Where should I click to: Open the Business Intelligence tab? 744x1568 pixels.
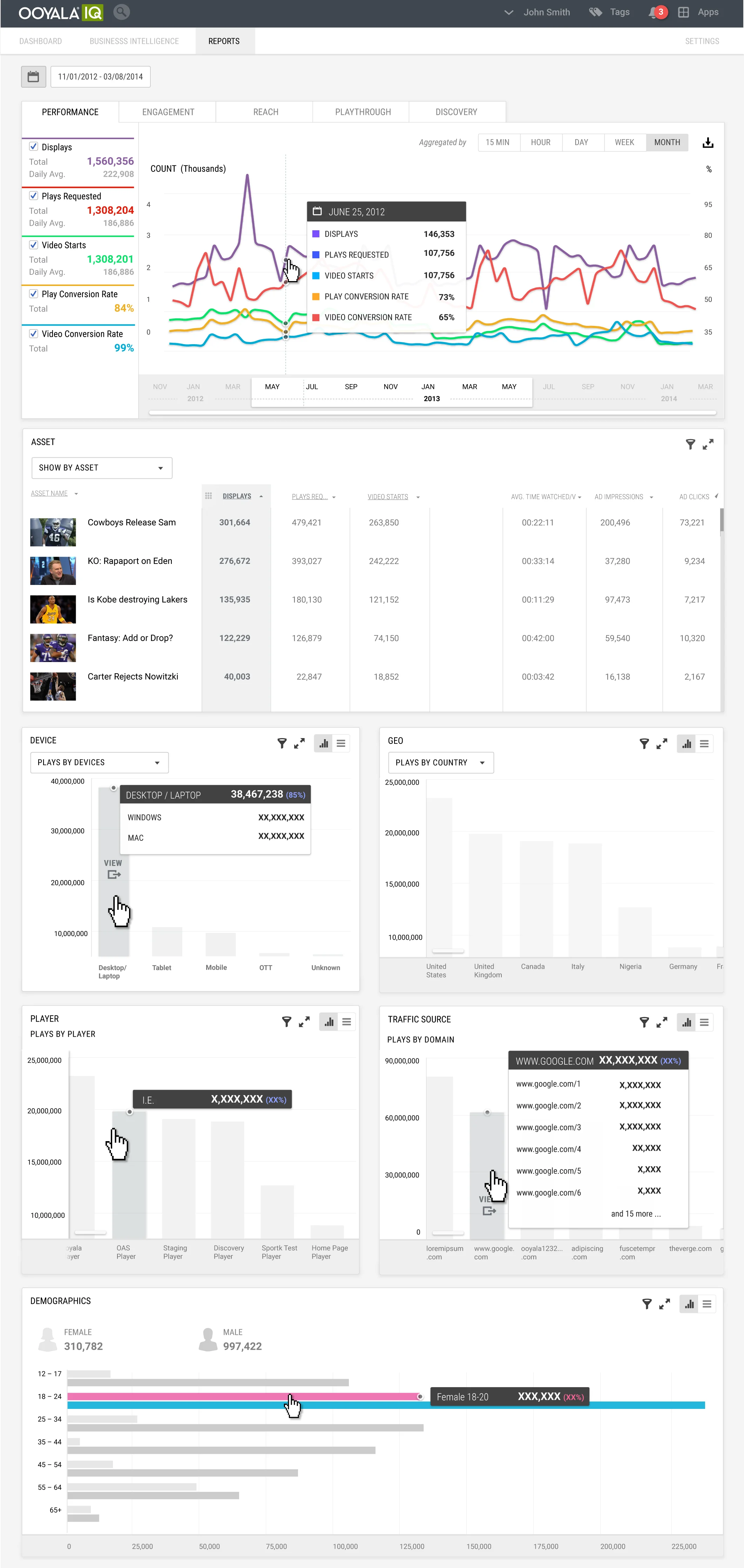[134, 41]
